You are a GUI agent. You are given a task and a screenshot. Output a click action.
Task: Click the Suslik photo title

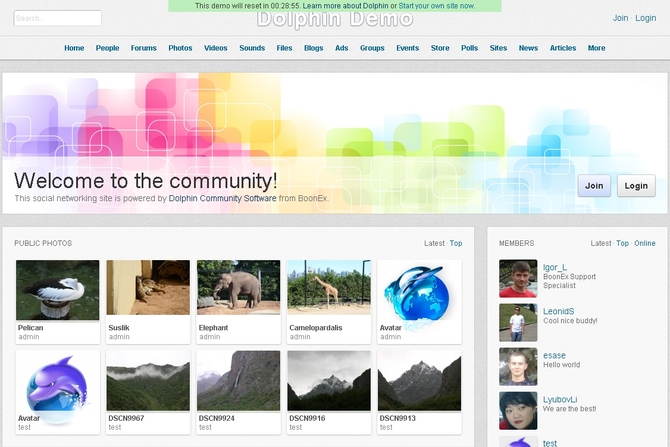119,328
